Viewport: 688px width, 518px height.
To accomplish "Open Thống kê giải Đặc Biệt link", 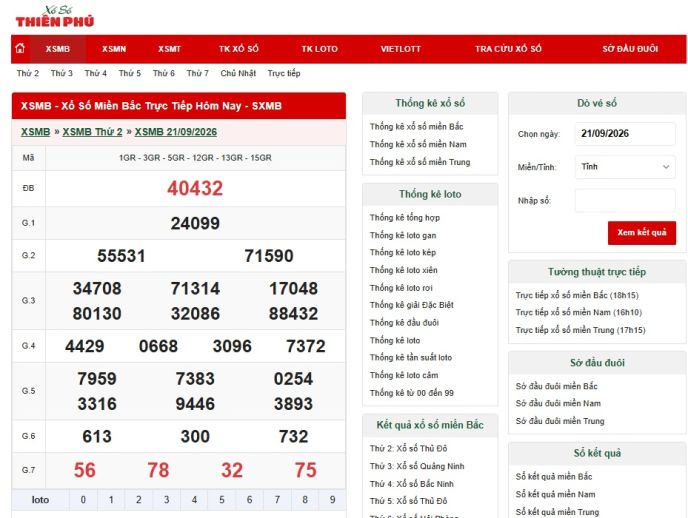I will coord(412,305).
